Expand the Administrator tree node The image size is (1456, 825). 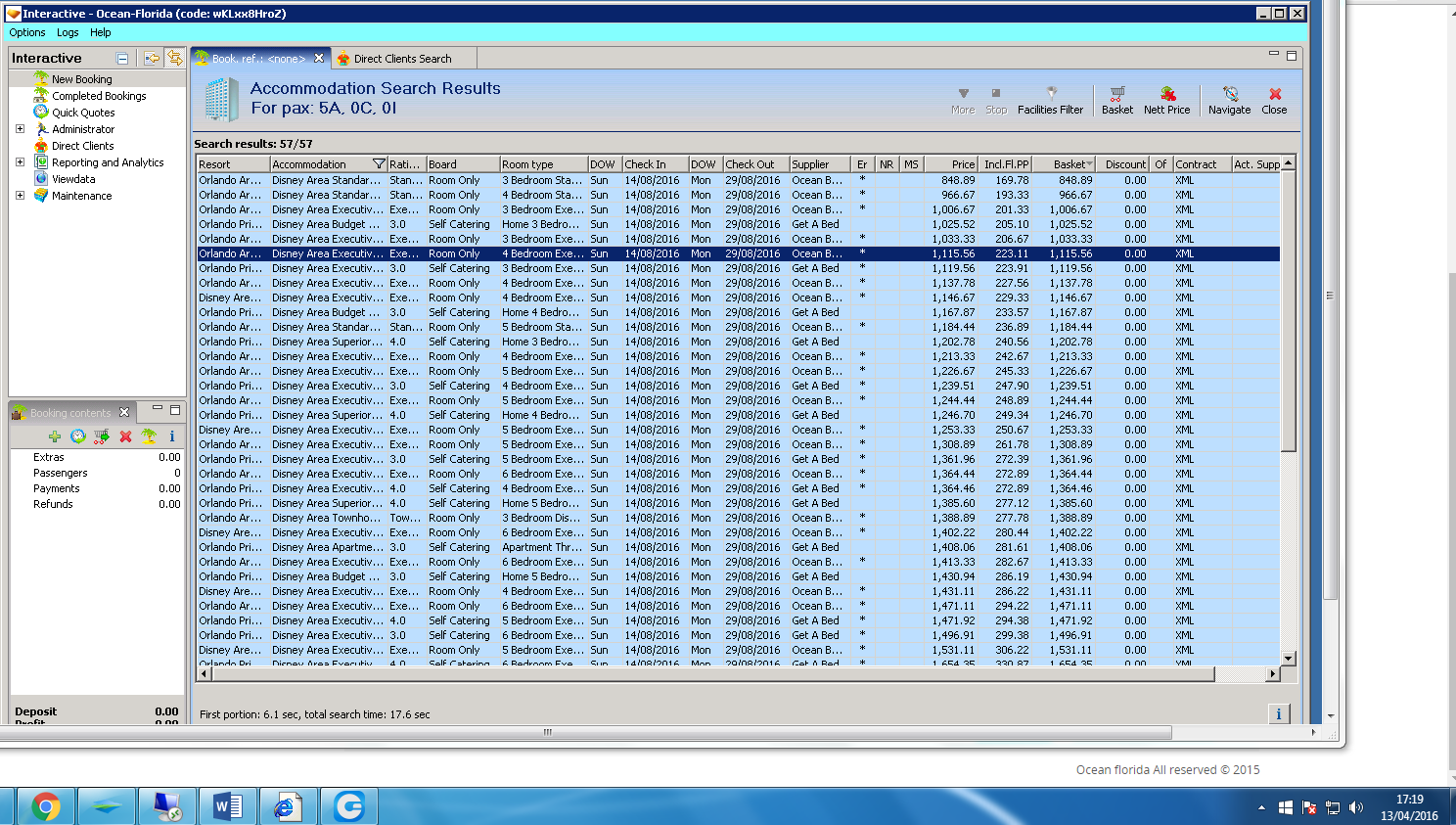(20, 129)
